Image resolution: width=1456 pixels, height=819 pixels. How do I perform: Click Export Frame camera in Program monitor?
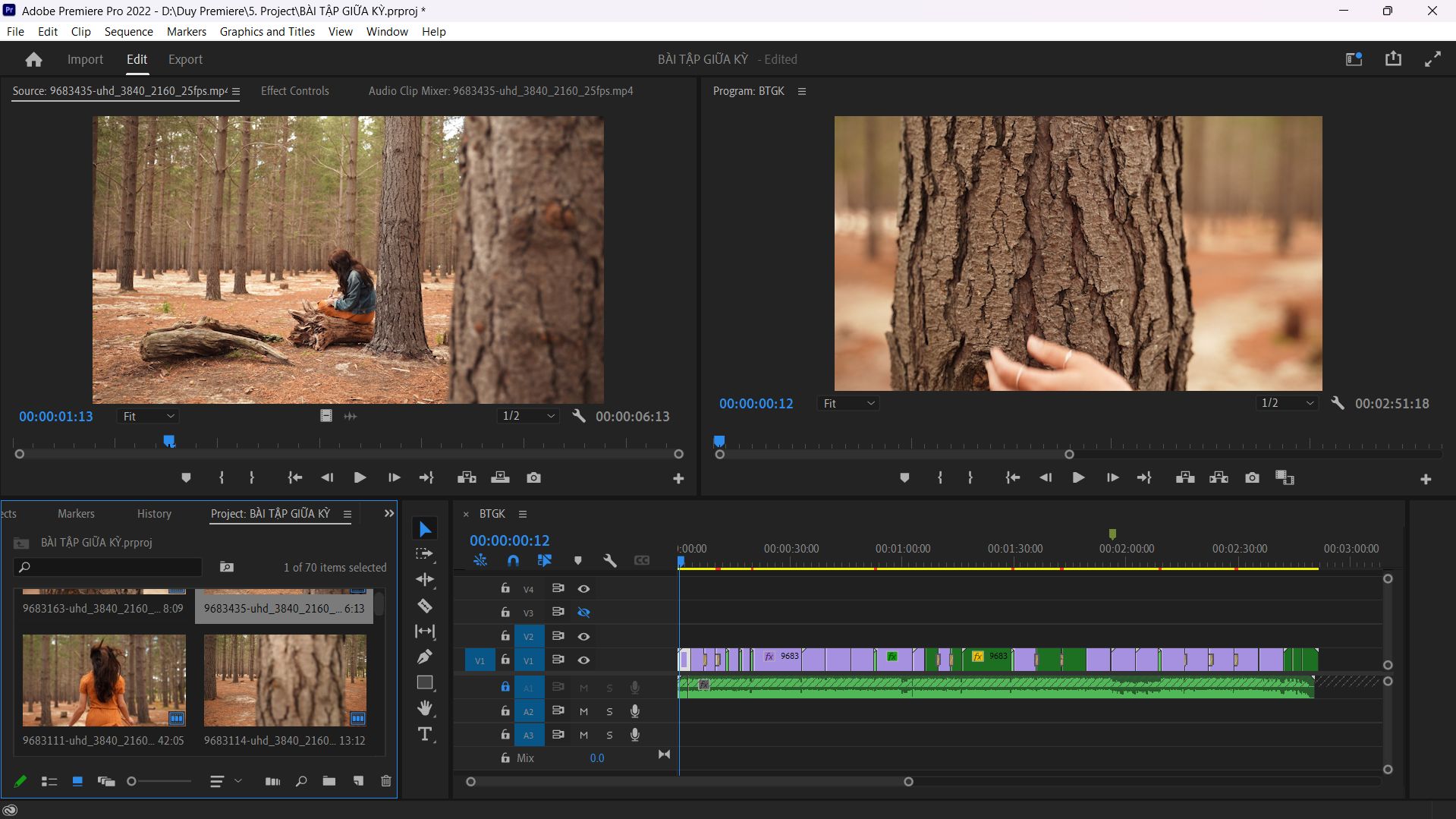(1252, 477)
